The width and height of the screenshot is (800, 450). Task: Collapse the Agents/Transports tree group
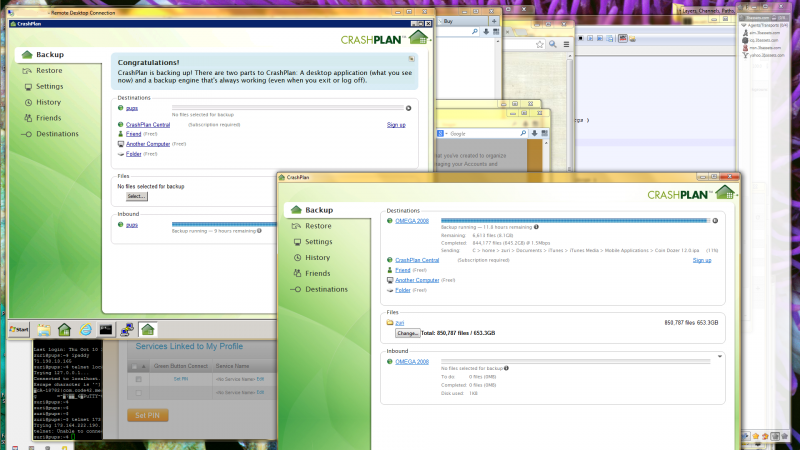point(743,25)
